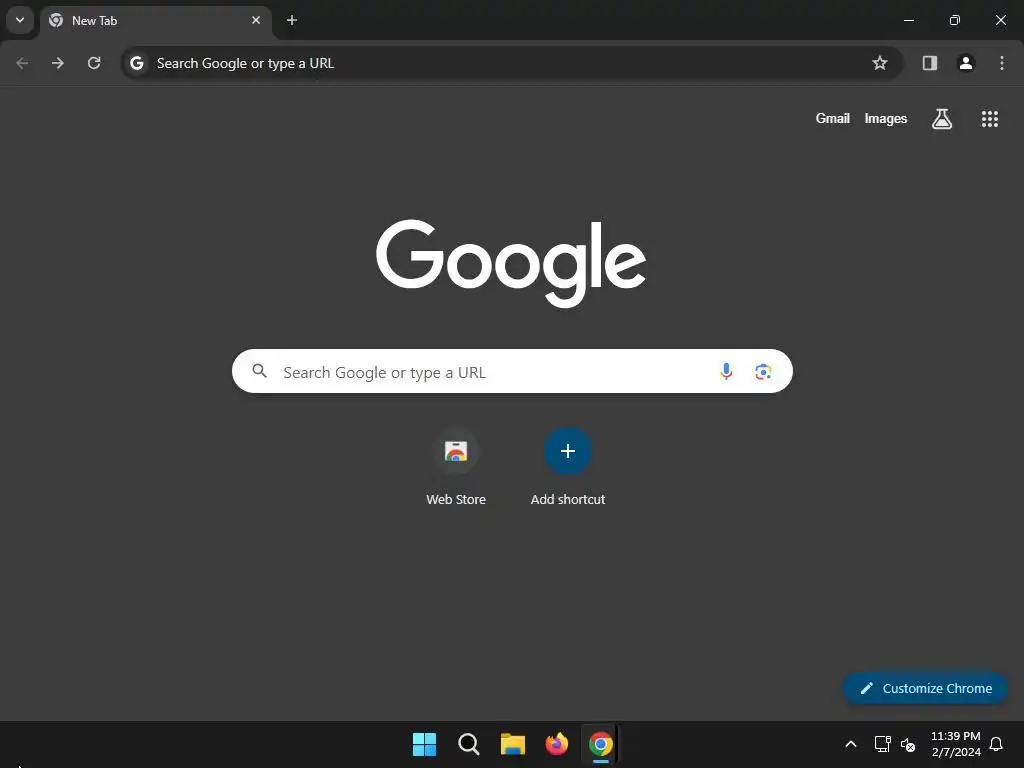The height and width of the screenshot is (768, 1024).
Task: Click the Google G icon in address bar
Action: tap(136, 63)
